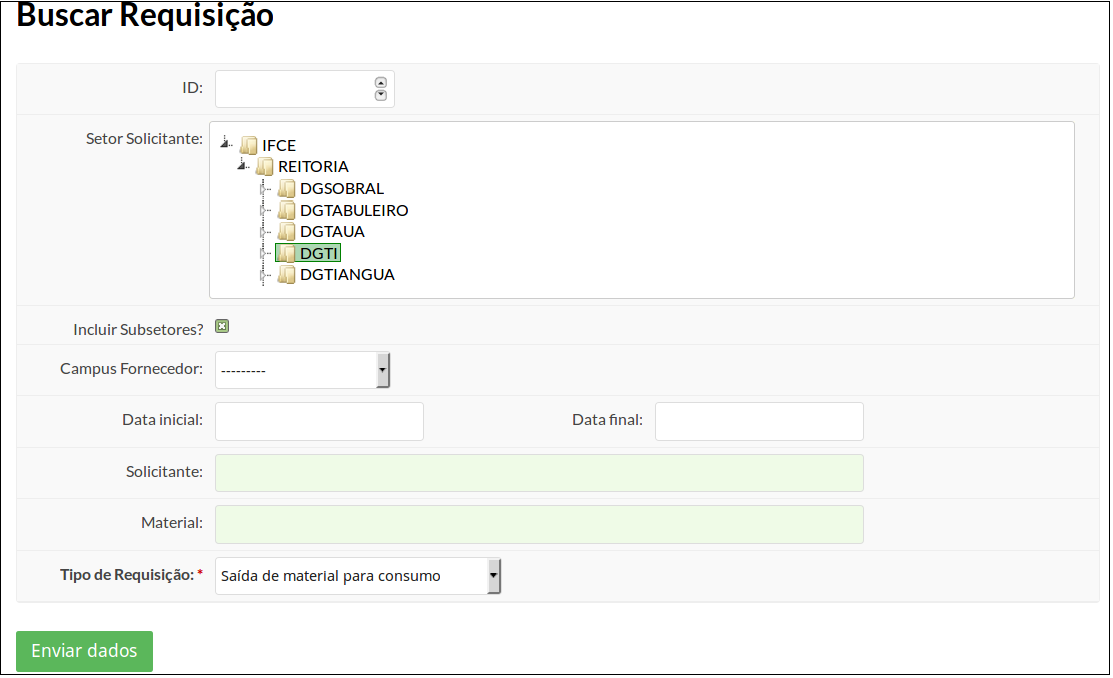Screen dimensions: 1113x678
Task: Click the REITORIA folder icon
Action: [x=265, y=167]
